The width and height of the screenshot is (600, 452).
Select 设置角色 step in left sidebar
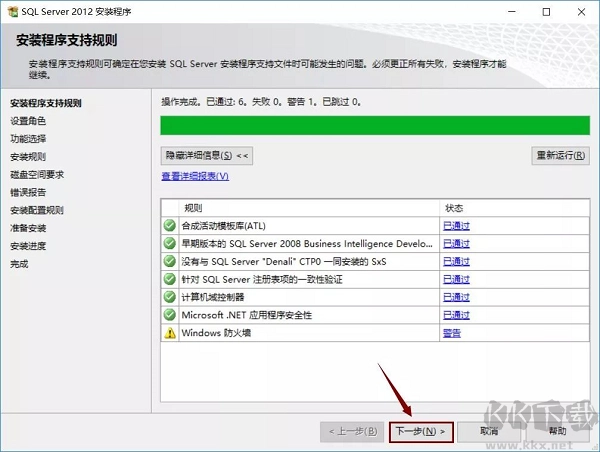coord(28,121)
